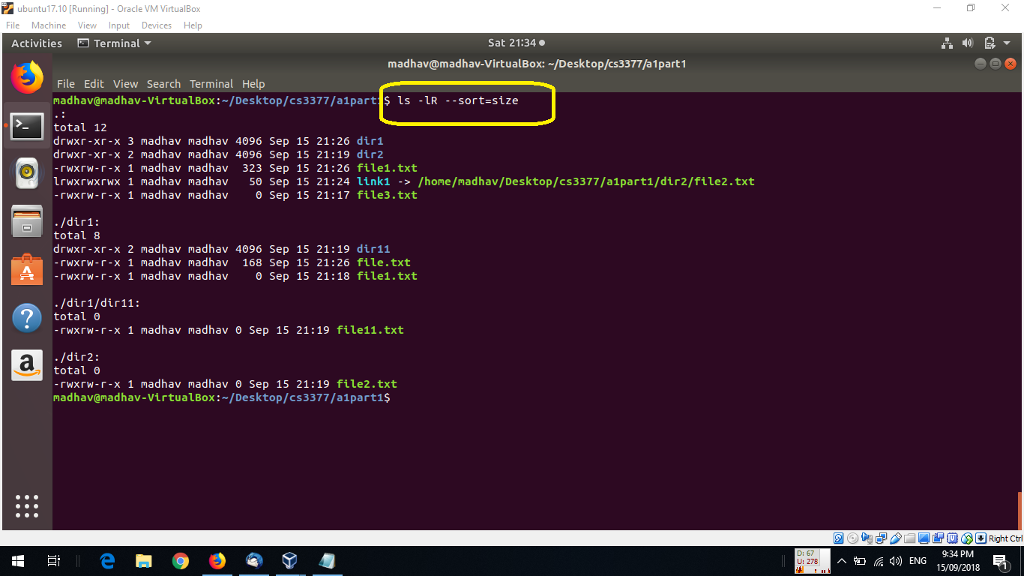Mute audio via the VirtualBox status bar speaker icon
Image resolution: width=1024 pixels, height=576 pixels.
(865, 538)
